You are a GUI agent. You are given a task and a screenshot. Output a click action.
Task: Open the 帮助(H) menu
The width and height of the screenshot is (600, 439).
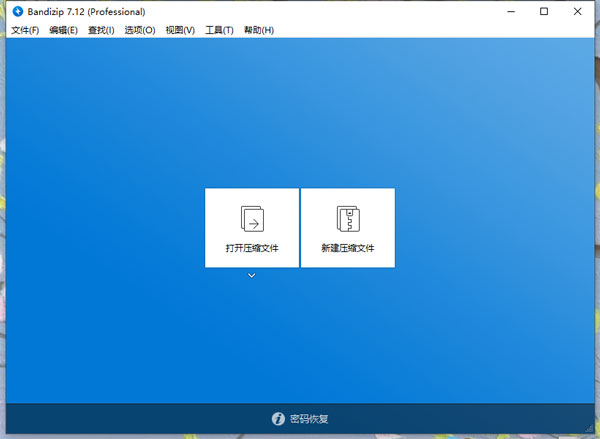coord(259,30)
